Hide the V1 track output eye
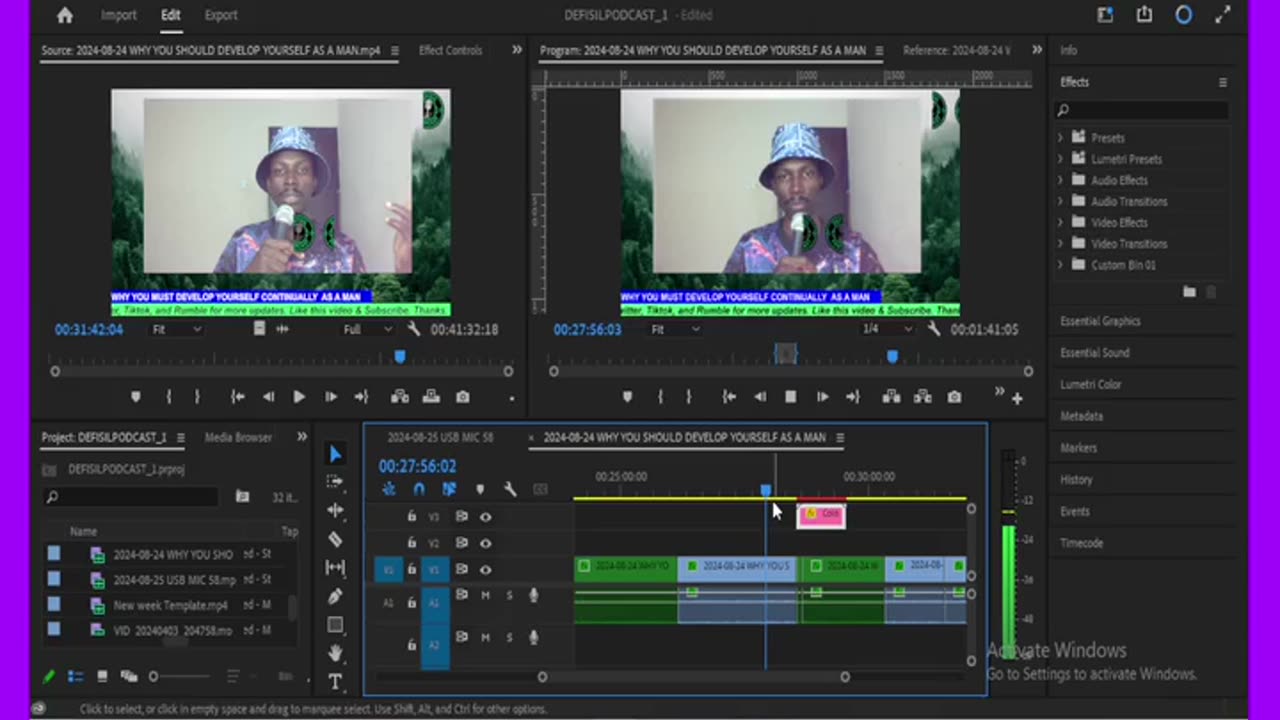 click(x=485, y=569)
